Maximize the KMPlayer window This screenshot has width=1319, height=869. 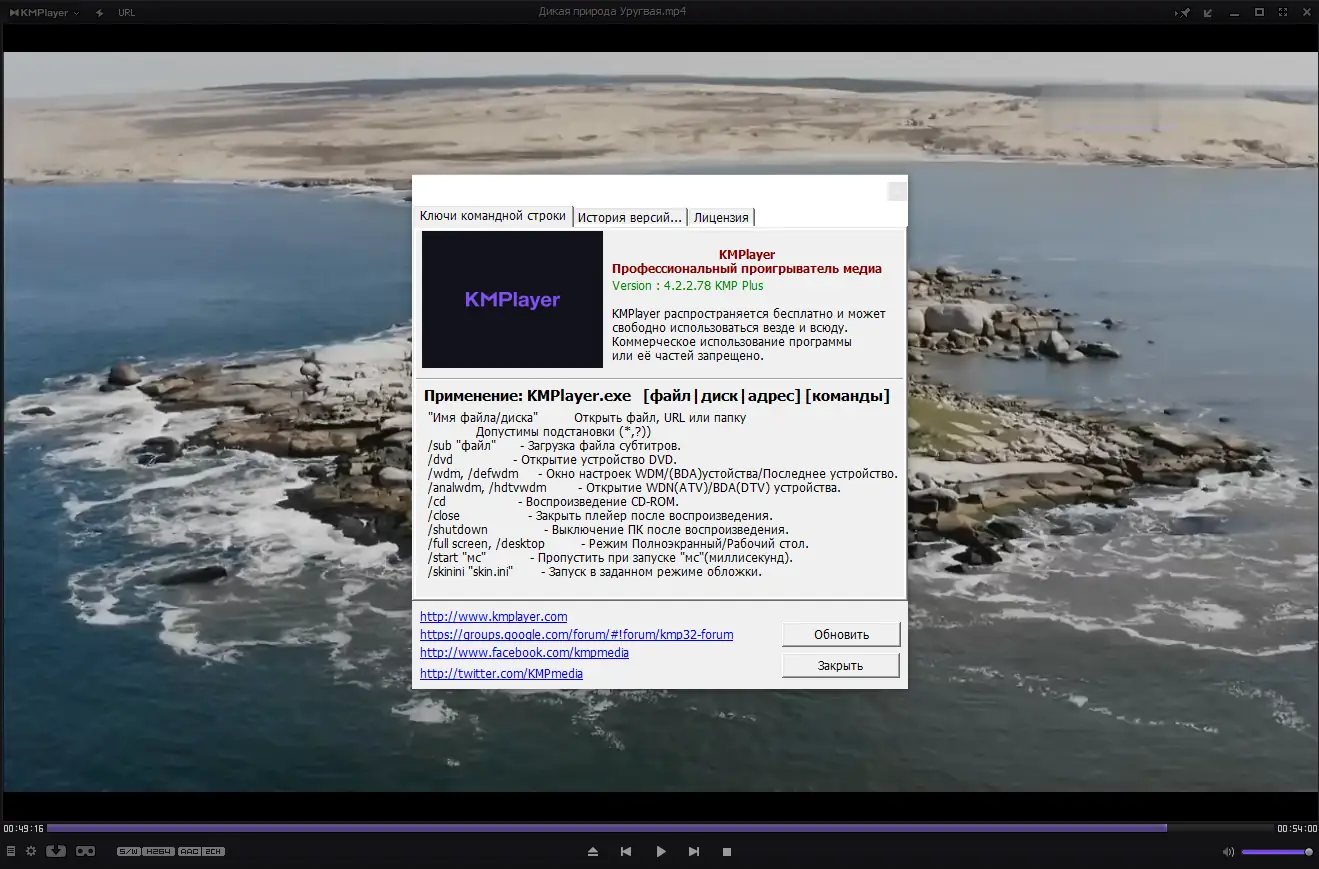coord(1259,13)
